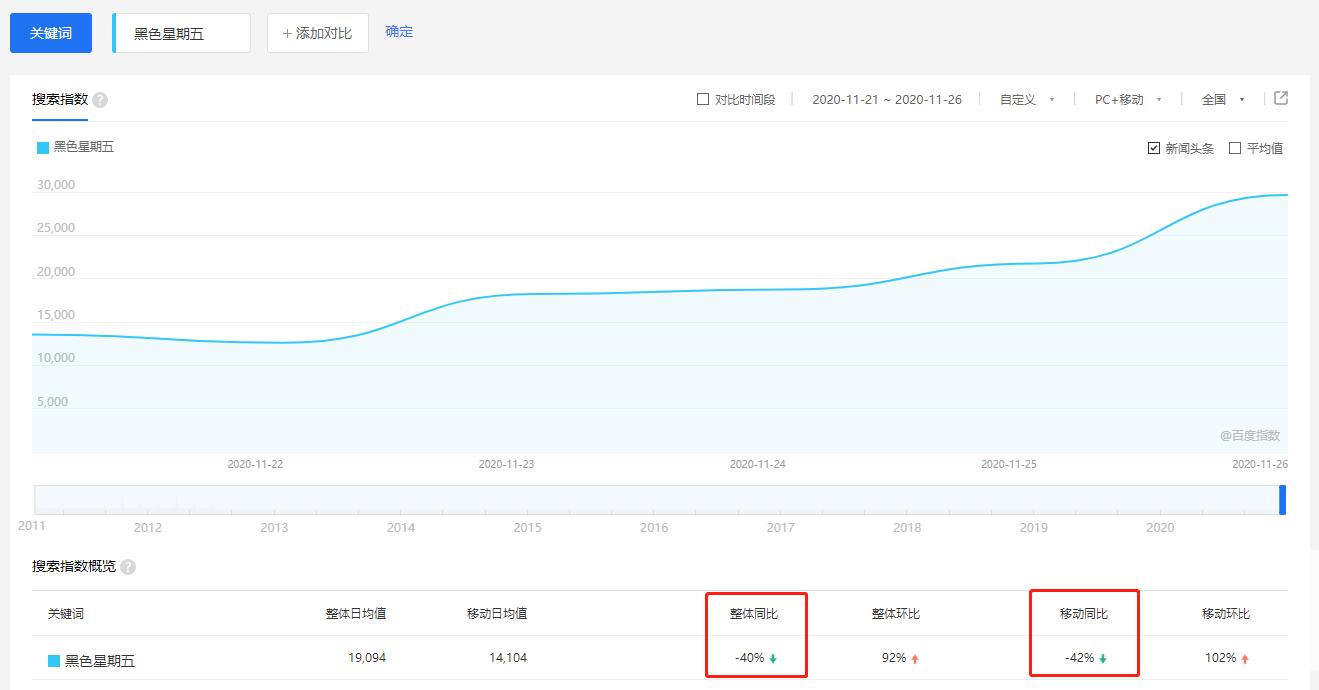Click the 2015 mark on the year timeline

tap(527, 527)
